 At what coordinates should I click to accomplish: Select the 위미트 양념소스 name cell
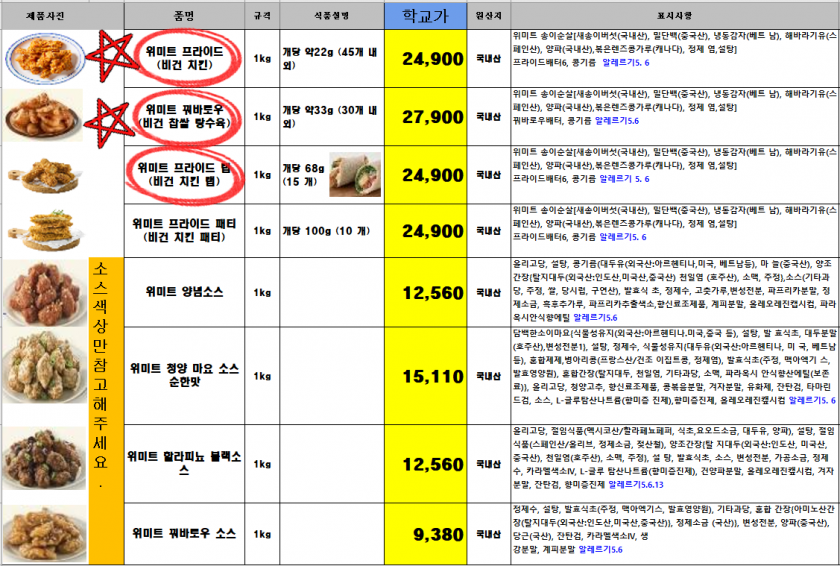coord(184,292)
